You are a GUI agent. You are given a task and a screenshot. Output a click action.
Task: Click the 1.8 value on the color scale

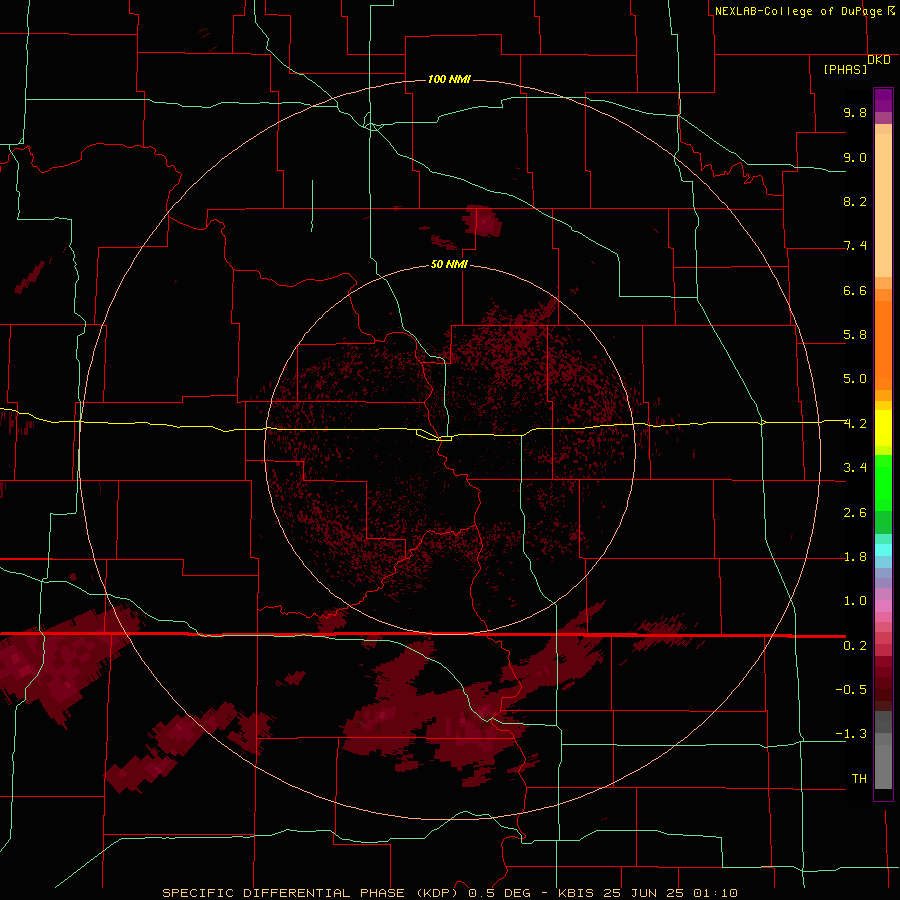855,557
